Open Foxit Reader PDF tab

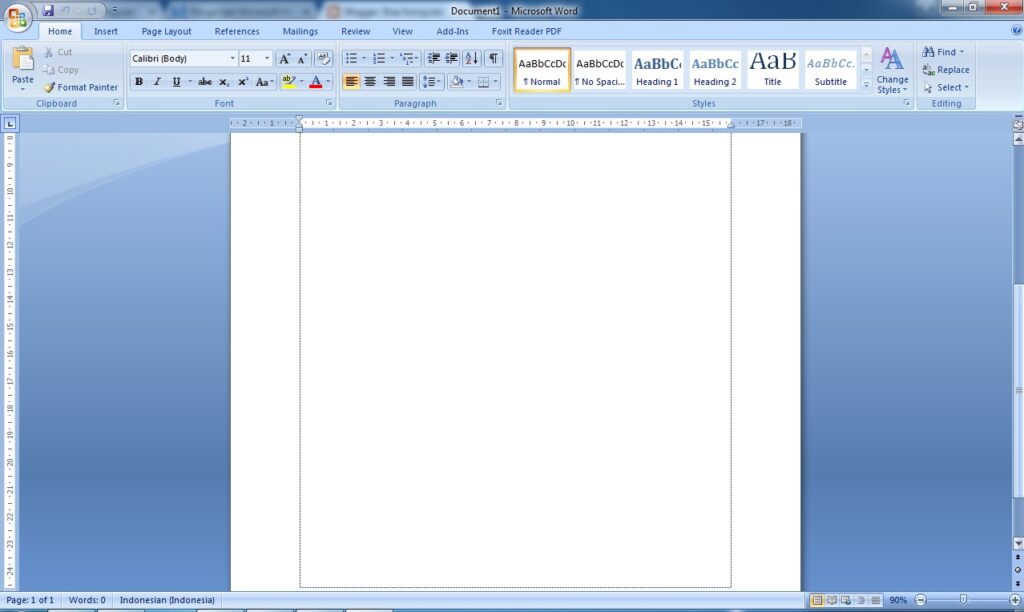point(526,31)
